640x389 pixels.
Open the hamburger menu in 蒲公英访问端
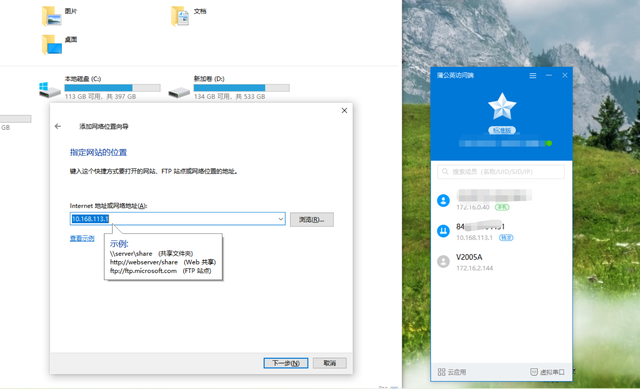533,76
